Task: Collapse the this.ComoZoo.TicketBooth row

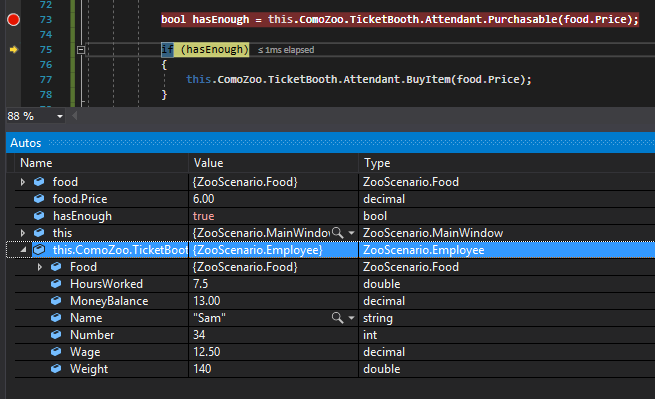Action: pos(23,250)
